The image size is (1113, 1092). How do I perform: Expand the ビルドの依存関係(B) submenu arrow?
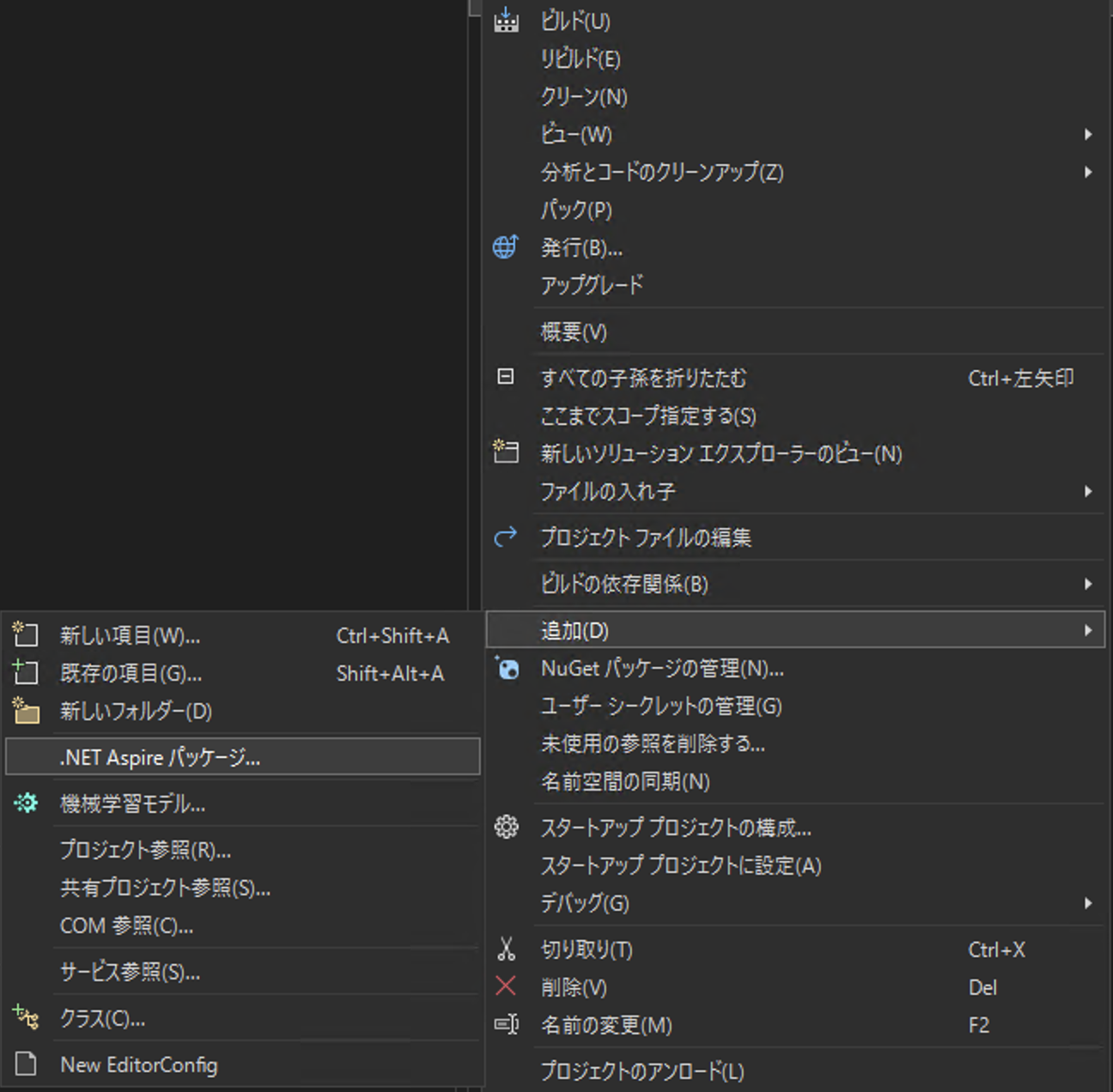pos(1088,584)
